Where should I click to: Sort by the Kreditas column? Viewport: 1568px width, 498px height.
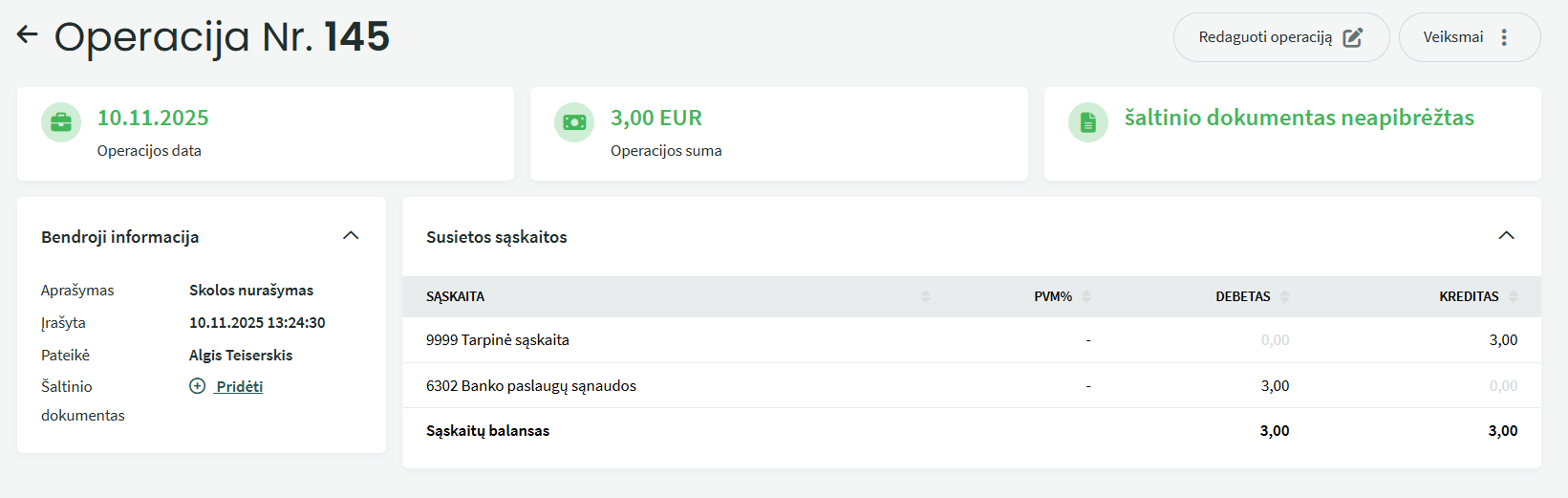1513,297
